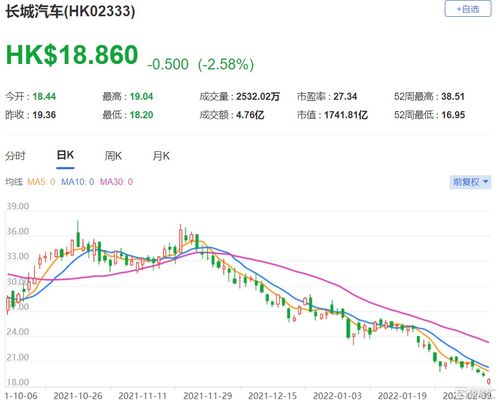
Task: Click the 今开 value 18.44
Action: tap(44, 97)
